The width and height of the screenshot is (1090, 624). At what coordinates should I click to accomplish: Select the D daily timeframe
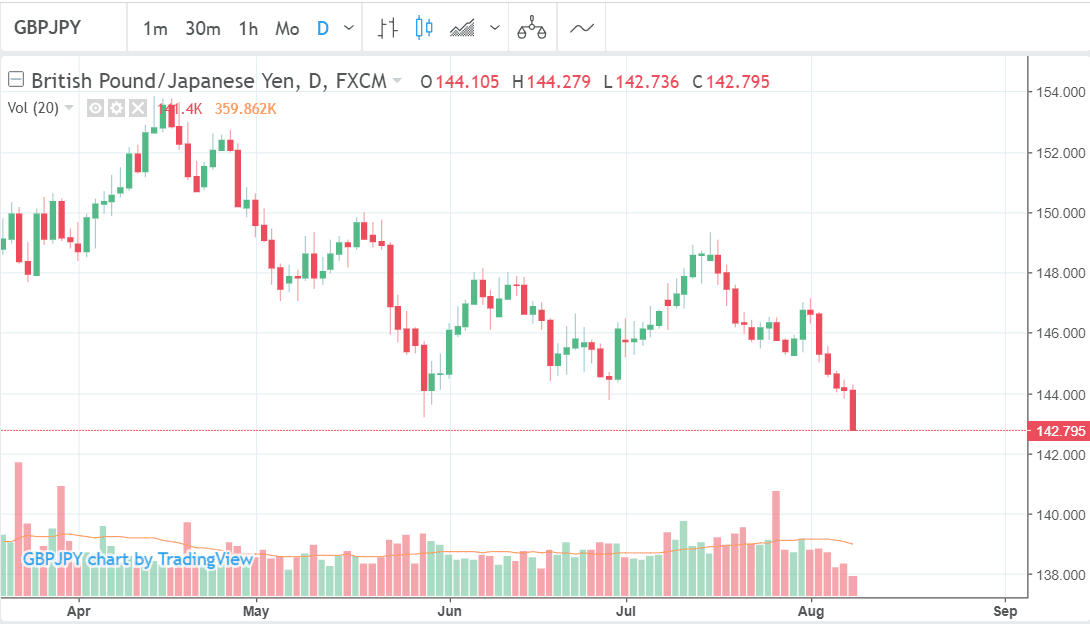[x=323, y=28]
